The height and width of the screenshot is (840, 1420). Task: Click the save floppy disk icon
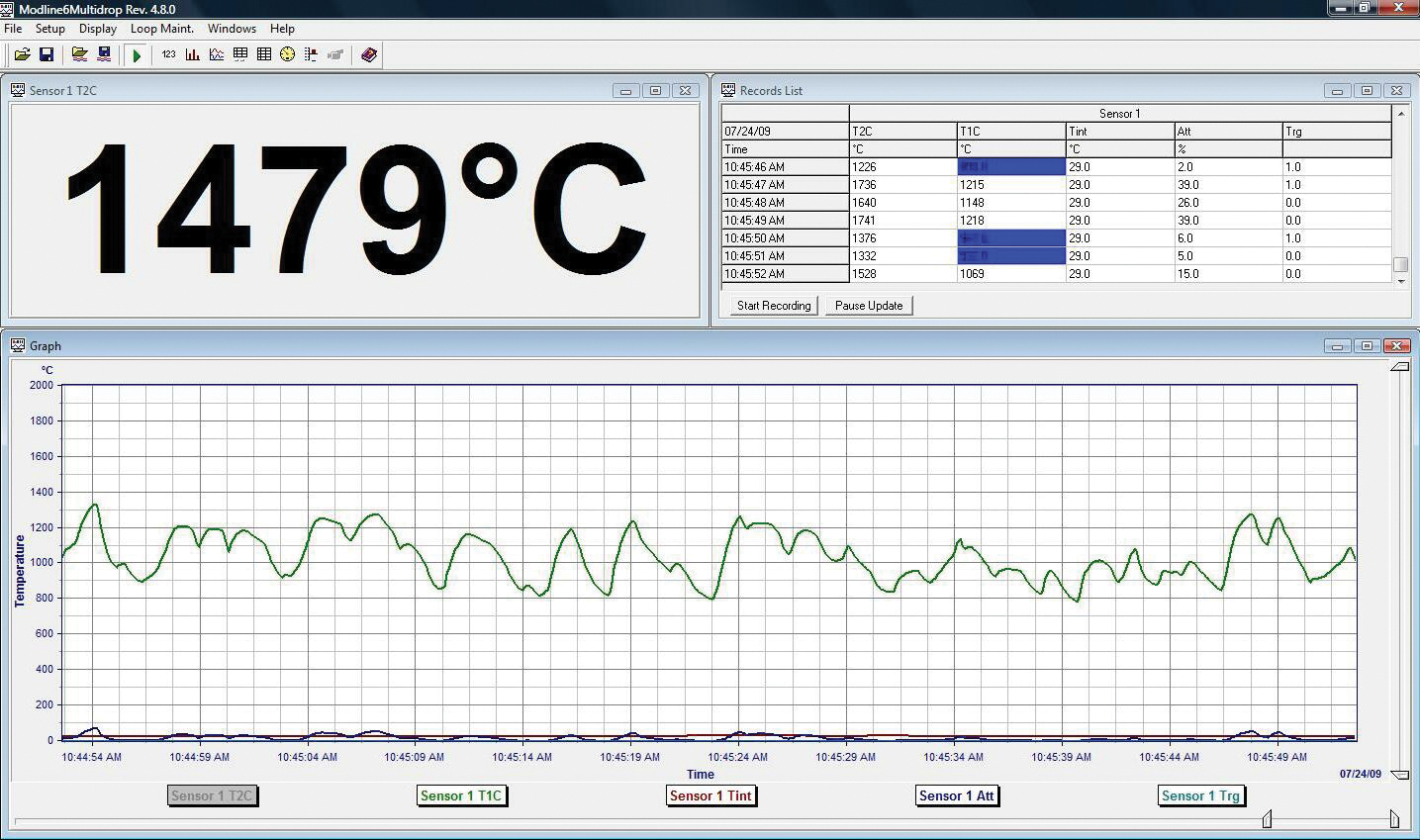tap(47, 54)
